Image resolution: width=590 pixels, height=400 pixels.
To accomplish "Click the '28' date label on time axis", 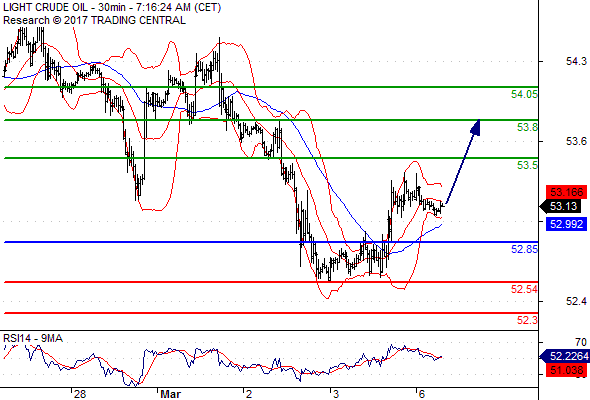I will (x=80, y=394).
